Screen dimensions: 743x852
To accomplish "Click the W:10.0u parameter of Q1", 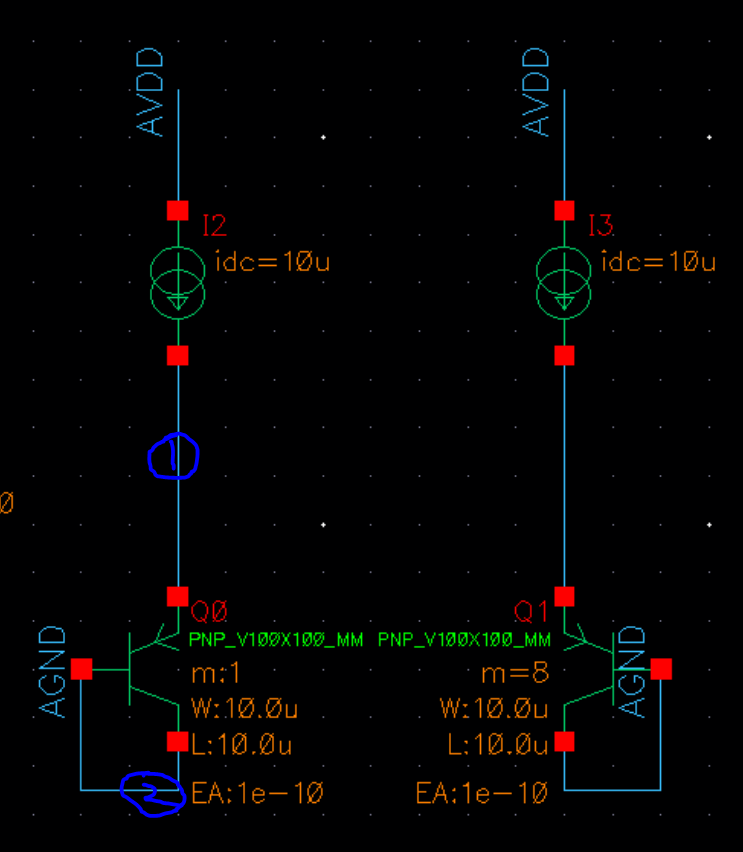I will click(x=494, y=709).
